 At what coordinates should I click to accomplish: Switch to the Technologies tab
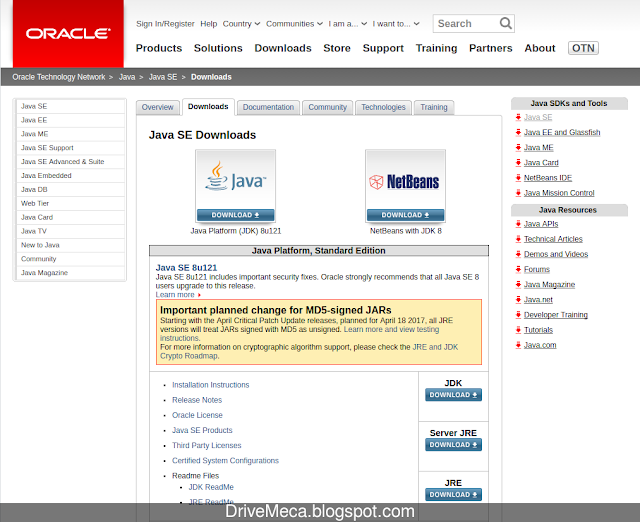[x=383, y=107]
